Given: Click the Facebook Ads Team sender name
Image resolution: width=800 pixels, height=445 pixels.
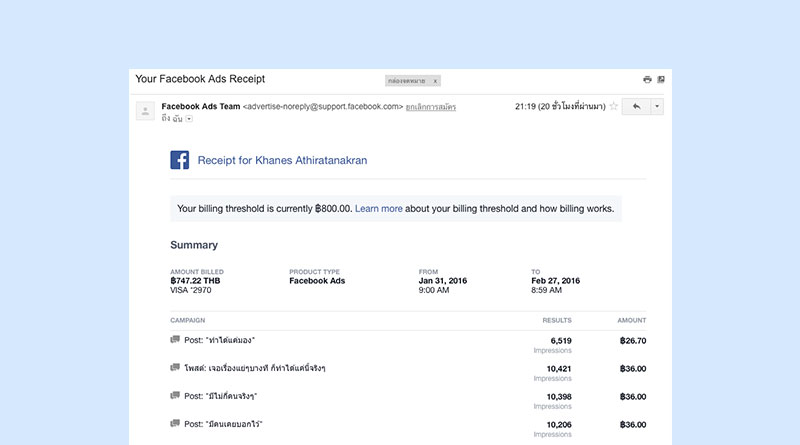Looking at the screenshot, I should pos(201,106).
